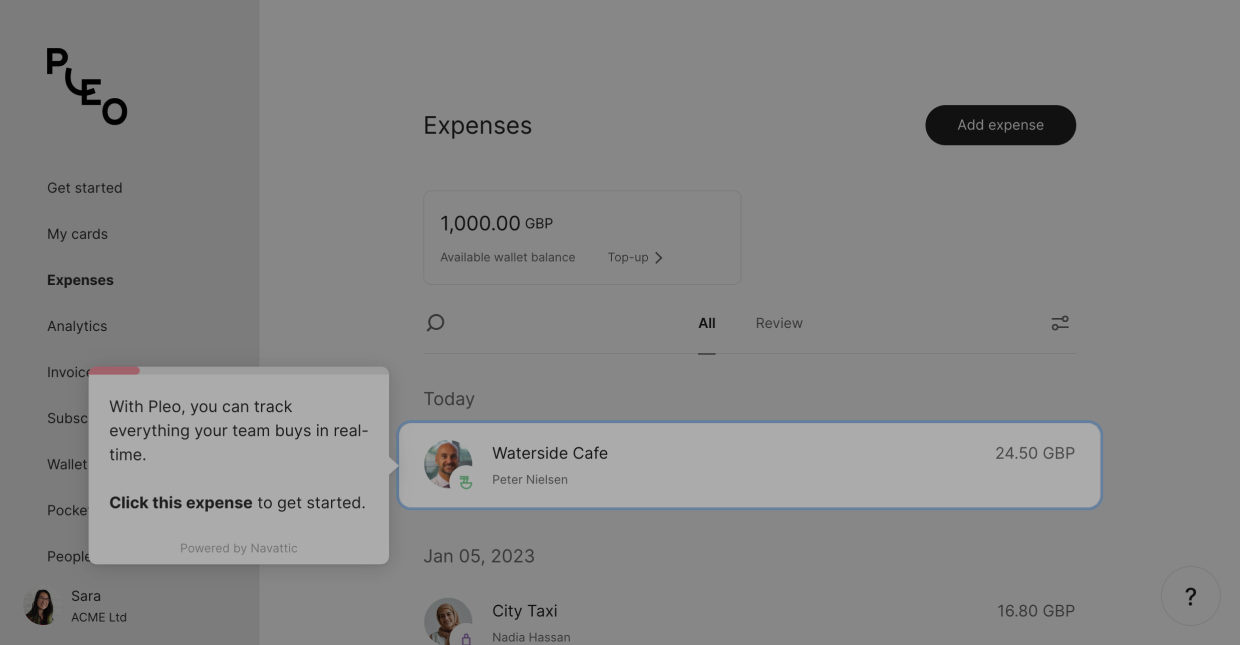This screenshot has height=645, width=1240.
Task: Go to My cards in the sidebar
Action: (77, 234)
